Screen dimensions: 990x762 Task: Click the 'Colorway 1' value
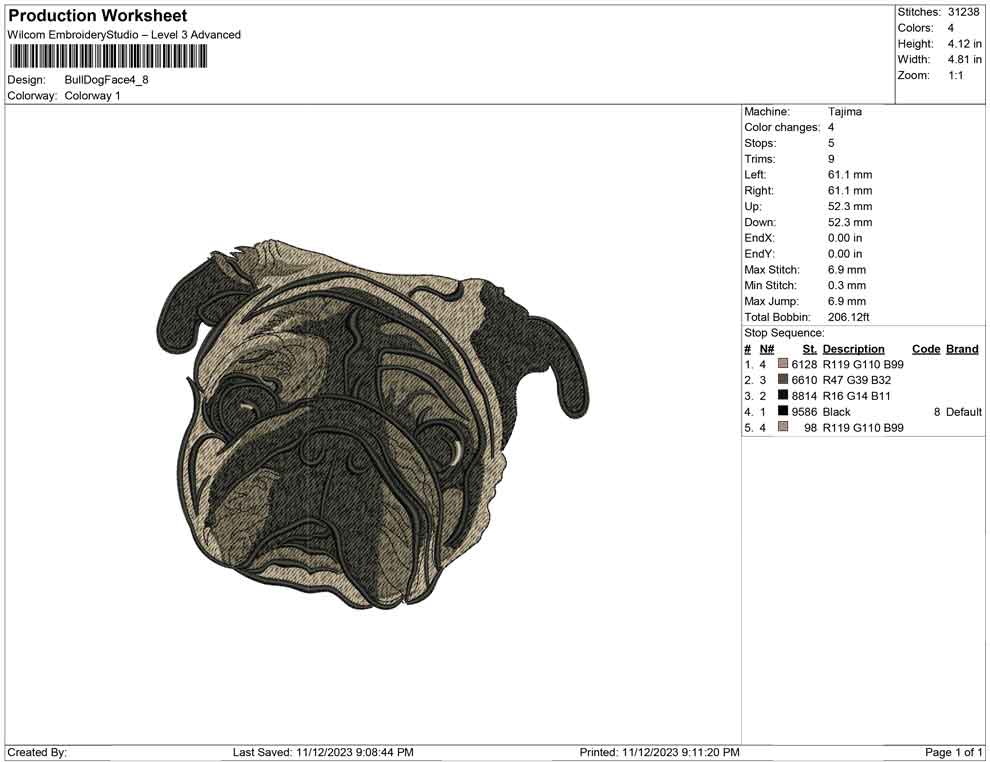tap(92, 96)
